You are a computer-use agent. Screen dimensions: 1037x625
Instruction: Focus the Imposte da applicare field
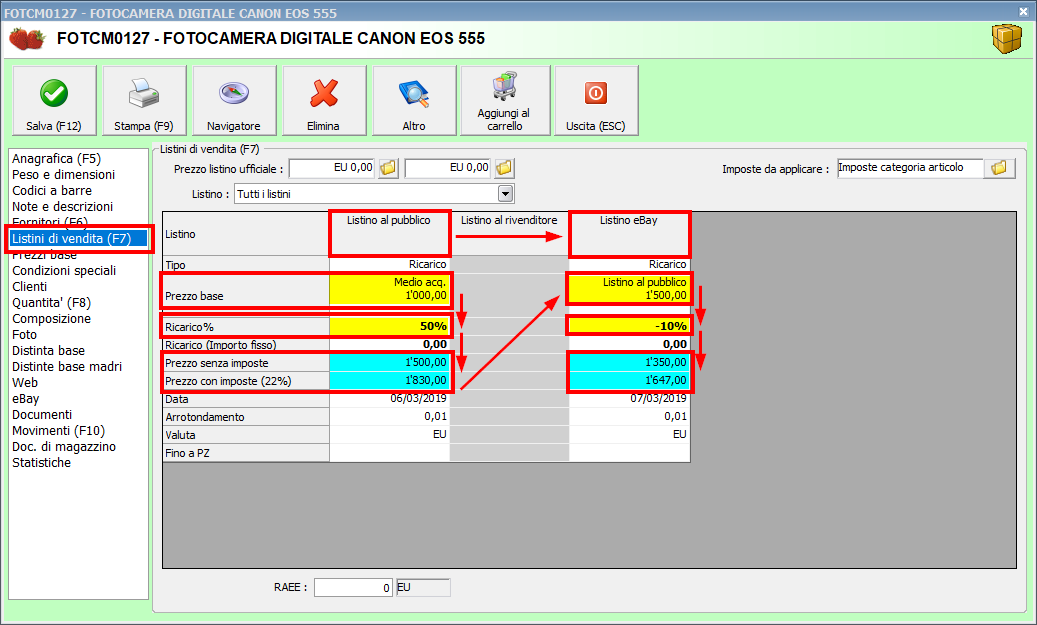(x=910, y=168)
